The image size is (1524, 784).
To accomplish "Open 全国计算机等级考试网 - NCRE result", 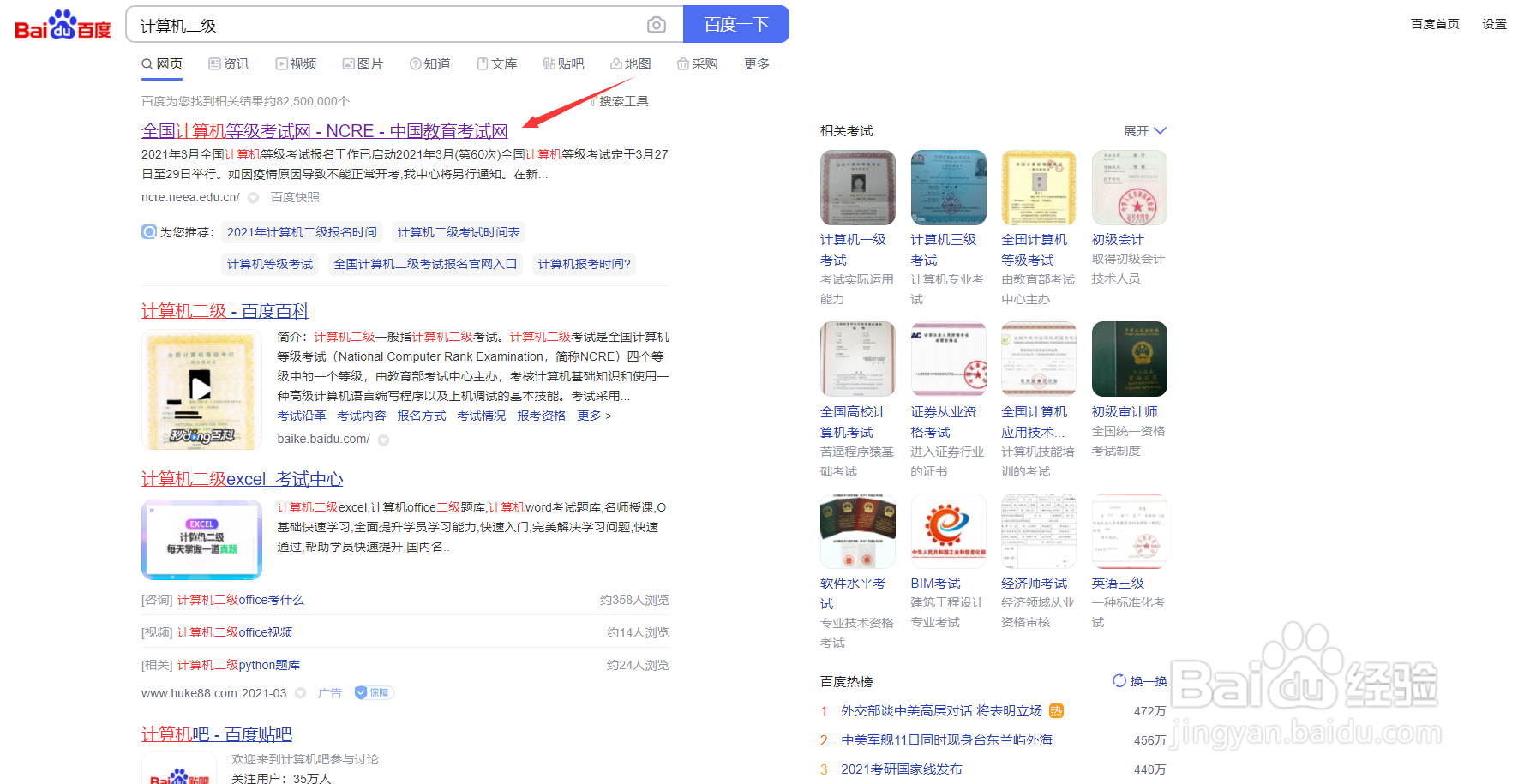I will 325,131.
